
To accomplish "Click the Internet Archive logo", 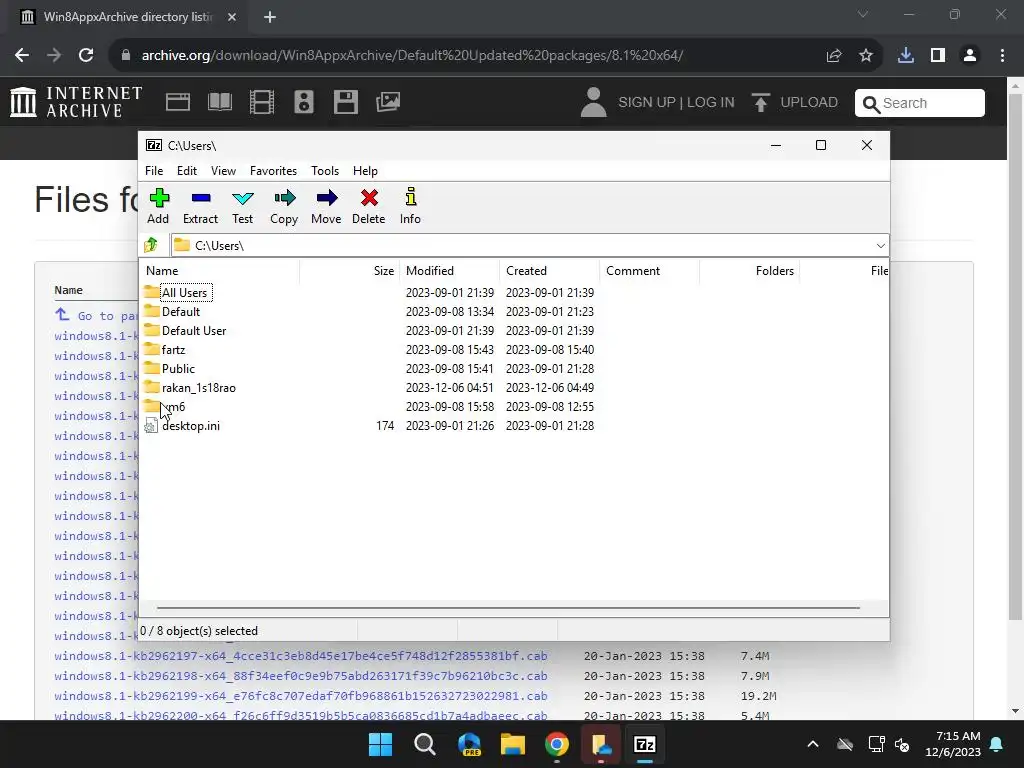I will [76, 102].
